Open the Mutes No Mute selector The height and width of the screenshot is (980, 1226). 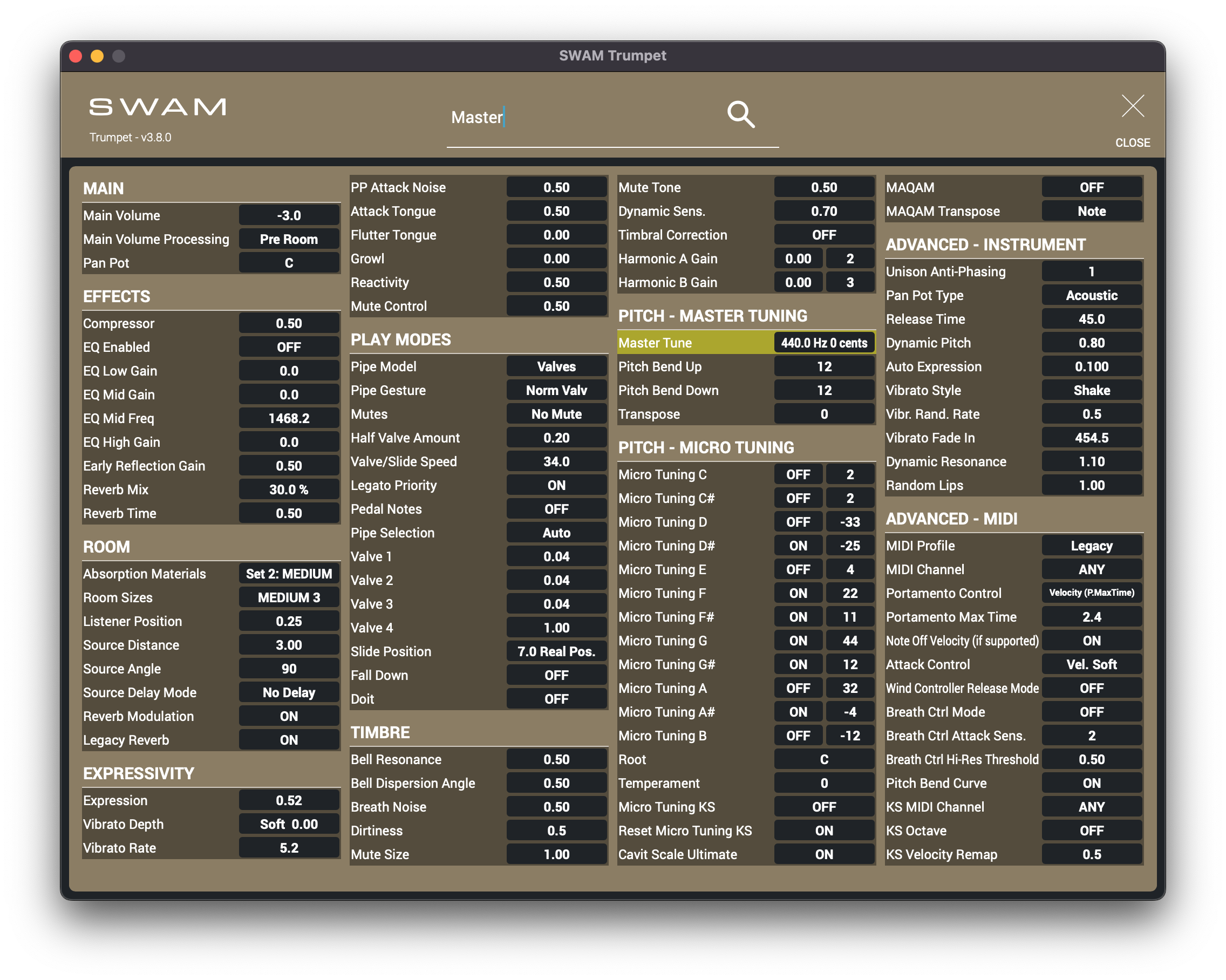coord(556,414)
